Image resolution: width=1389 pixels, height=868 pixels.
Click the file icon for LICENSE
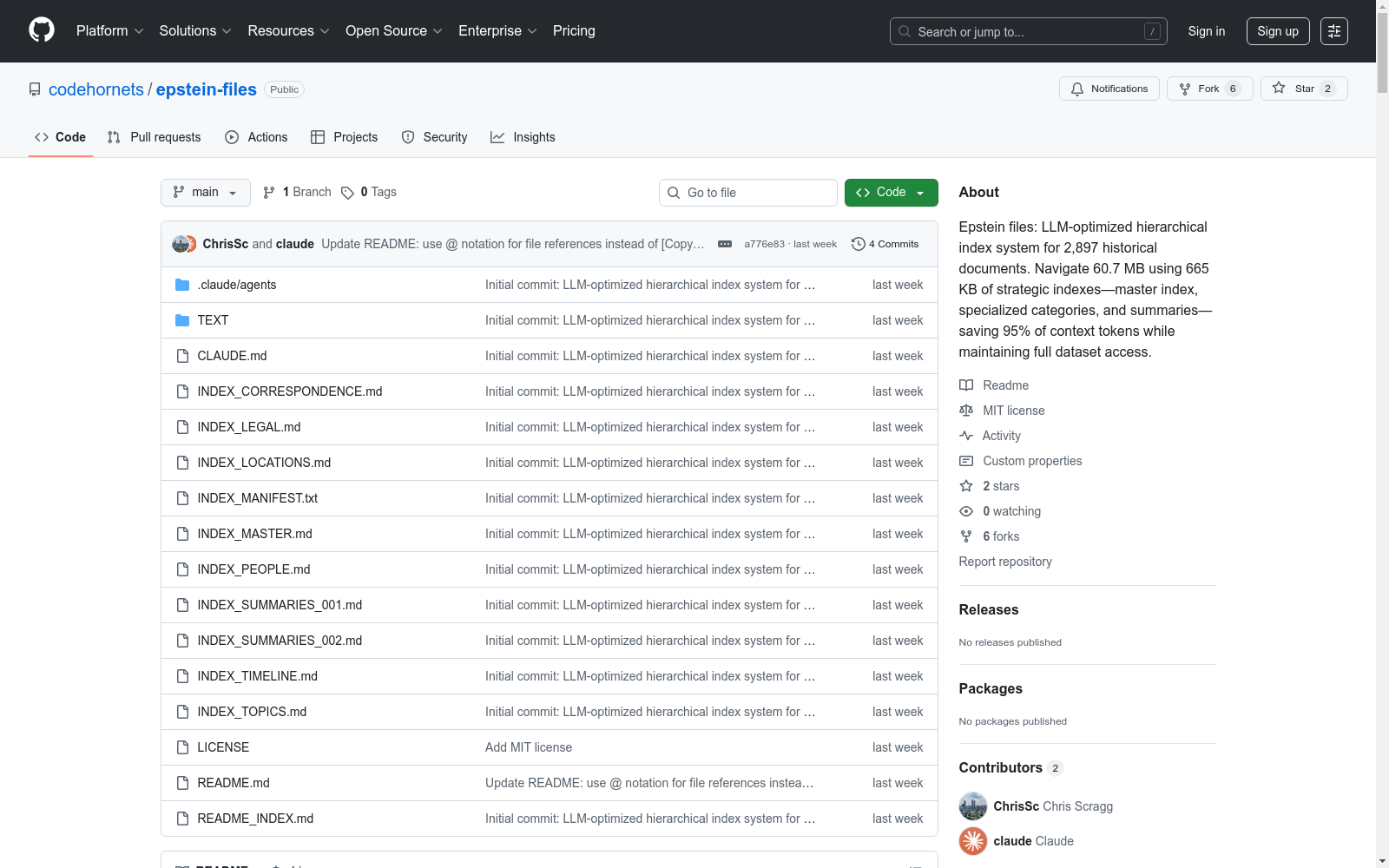pyautogui.click(x=182, y=747)
